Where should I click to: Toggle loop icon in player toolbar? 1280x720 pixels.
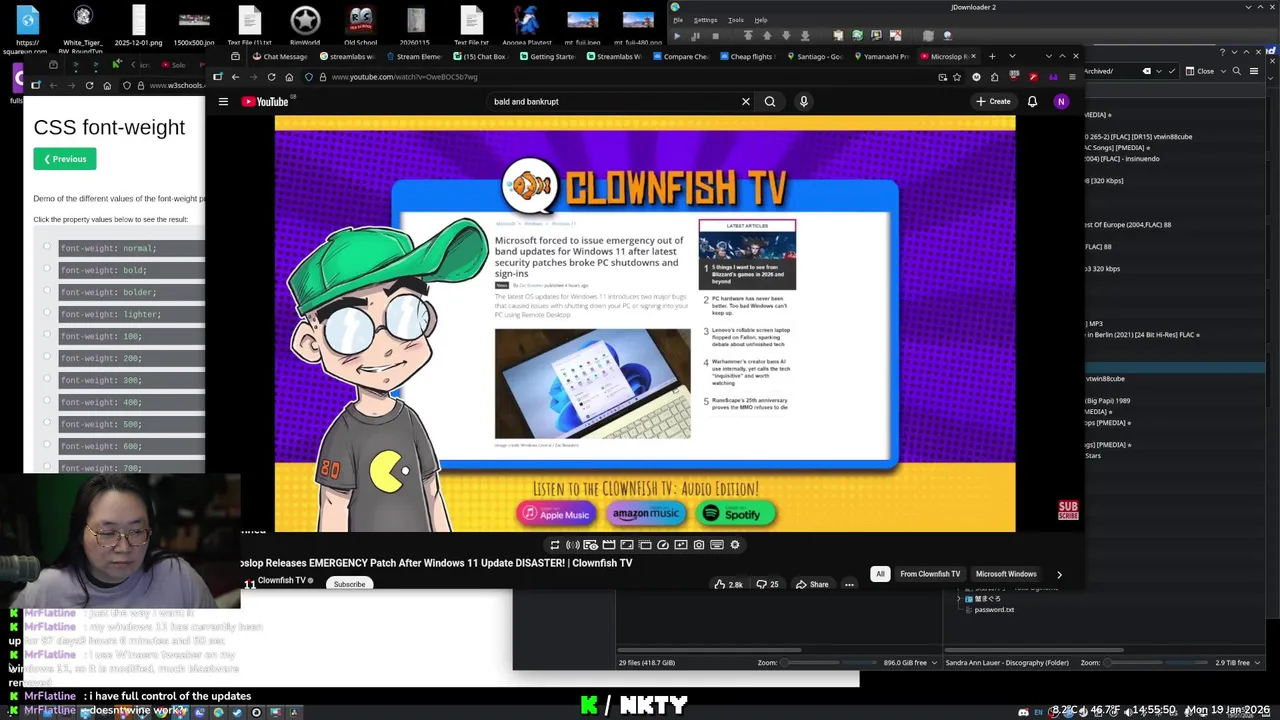[x=555, y=545]
